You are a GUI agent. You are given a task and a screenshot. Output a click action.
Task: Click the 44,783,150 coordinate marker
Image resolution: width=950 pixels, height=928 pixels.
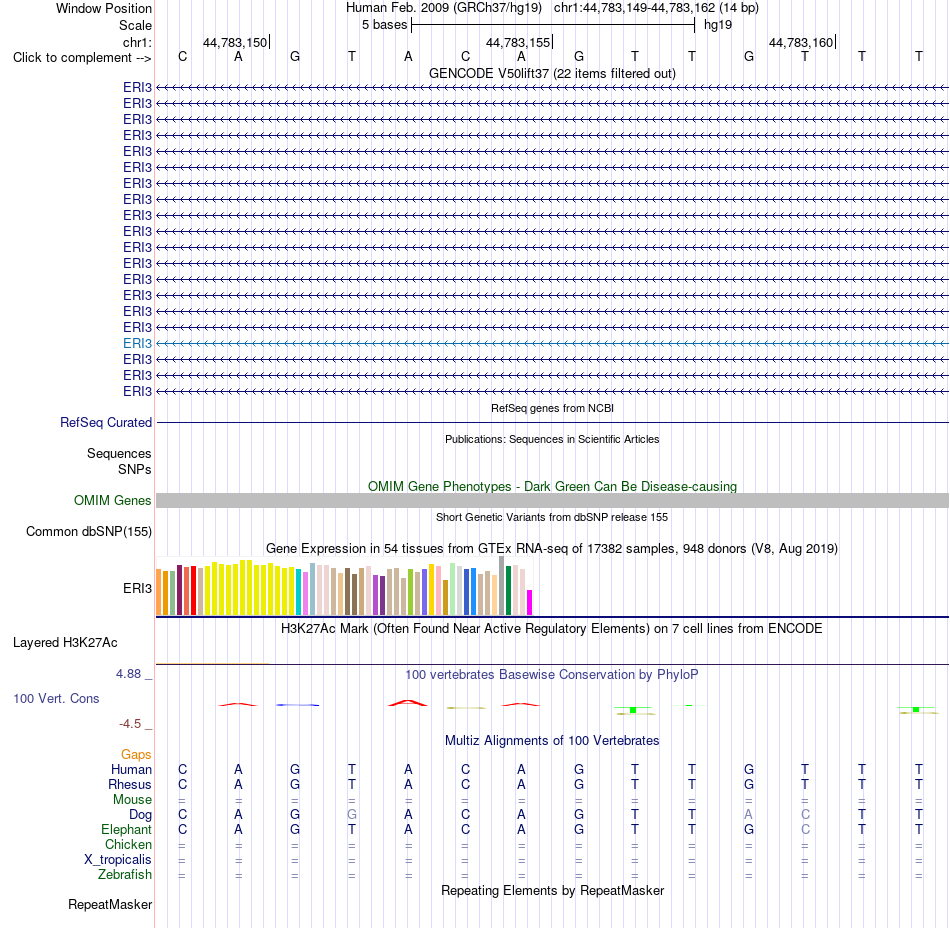click(235, 42)
